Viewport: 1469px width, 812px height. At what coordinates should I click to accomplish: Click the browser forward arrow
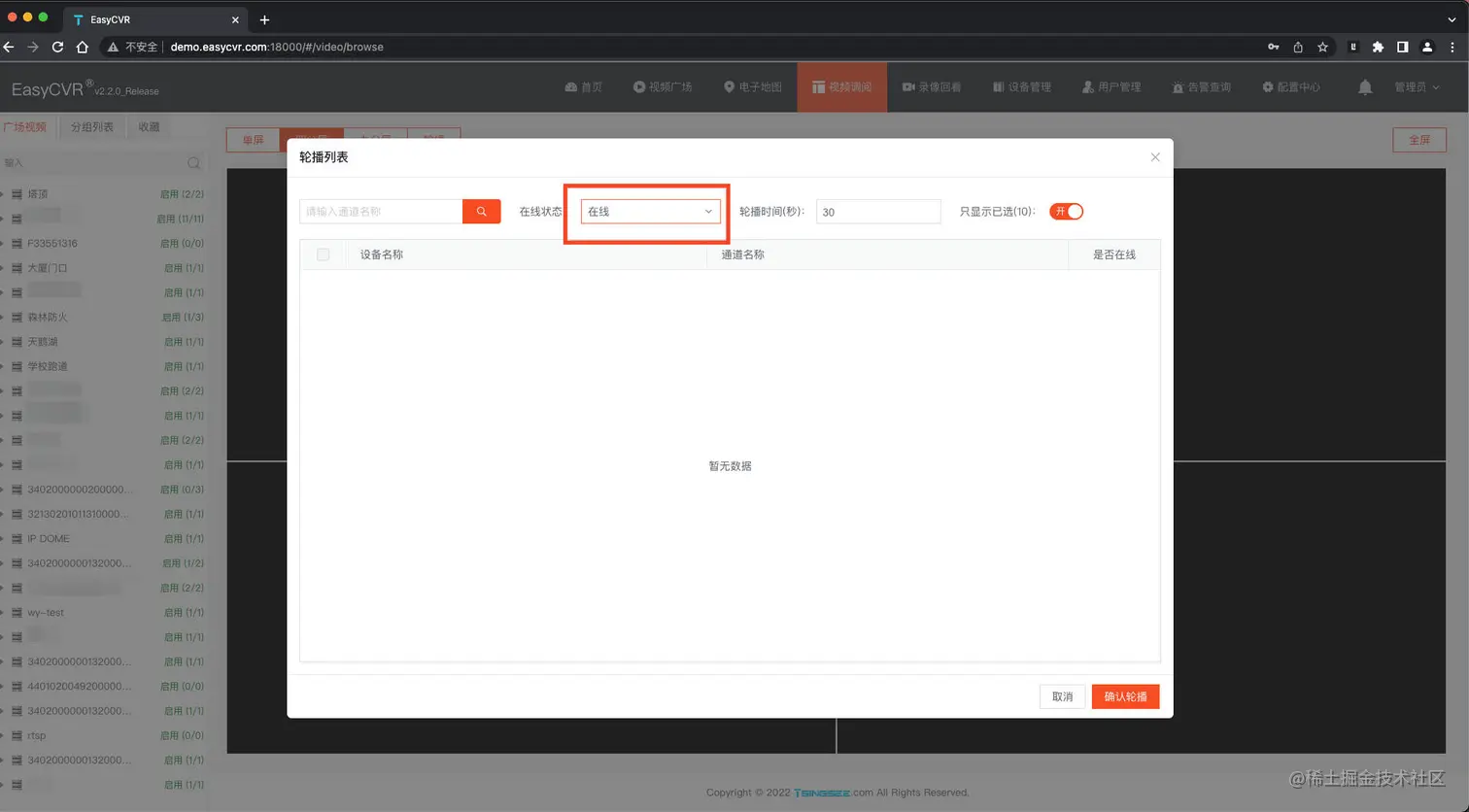33,47
